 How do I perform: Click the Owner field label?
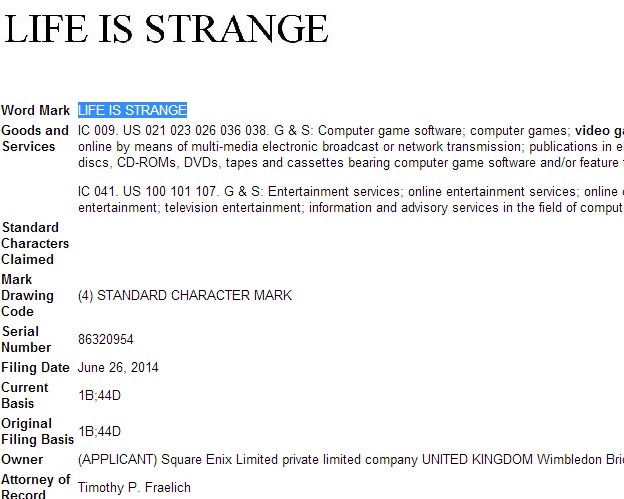pos(22,459)
